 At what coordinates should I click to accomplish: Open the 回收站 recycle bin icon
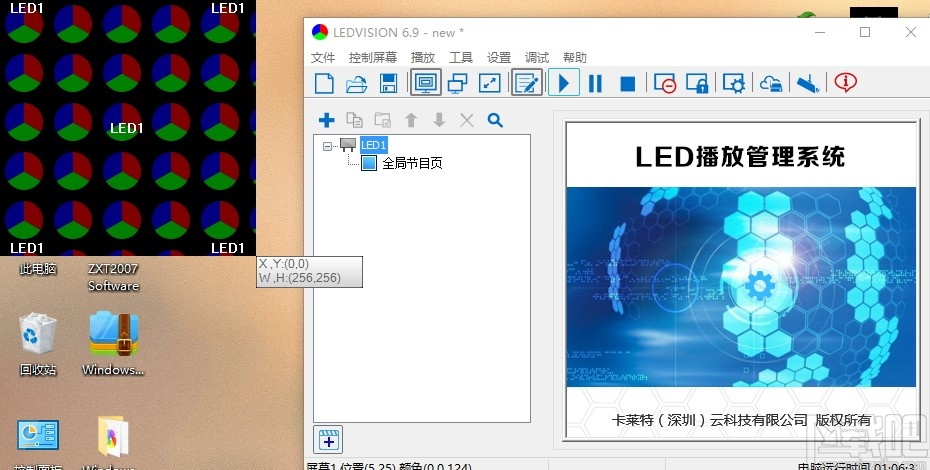coord(38,343)
